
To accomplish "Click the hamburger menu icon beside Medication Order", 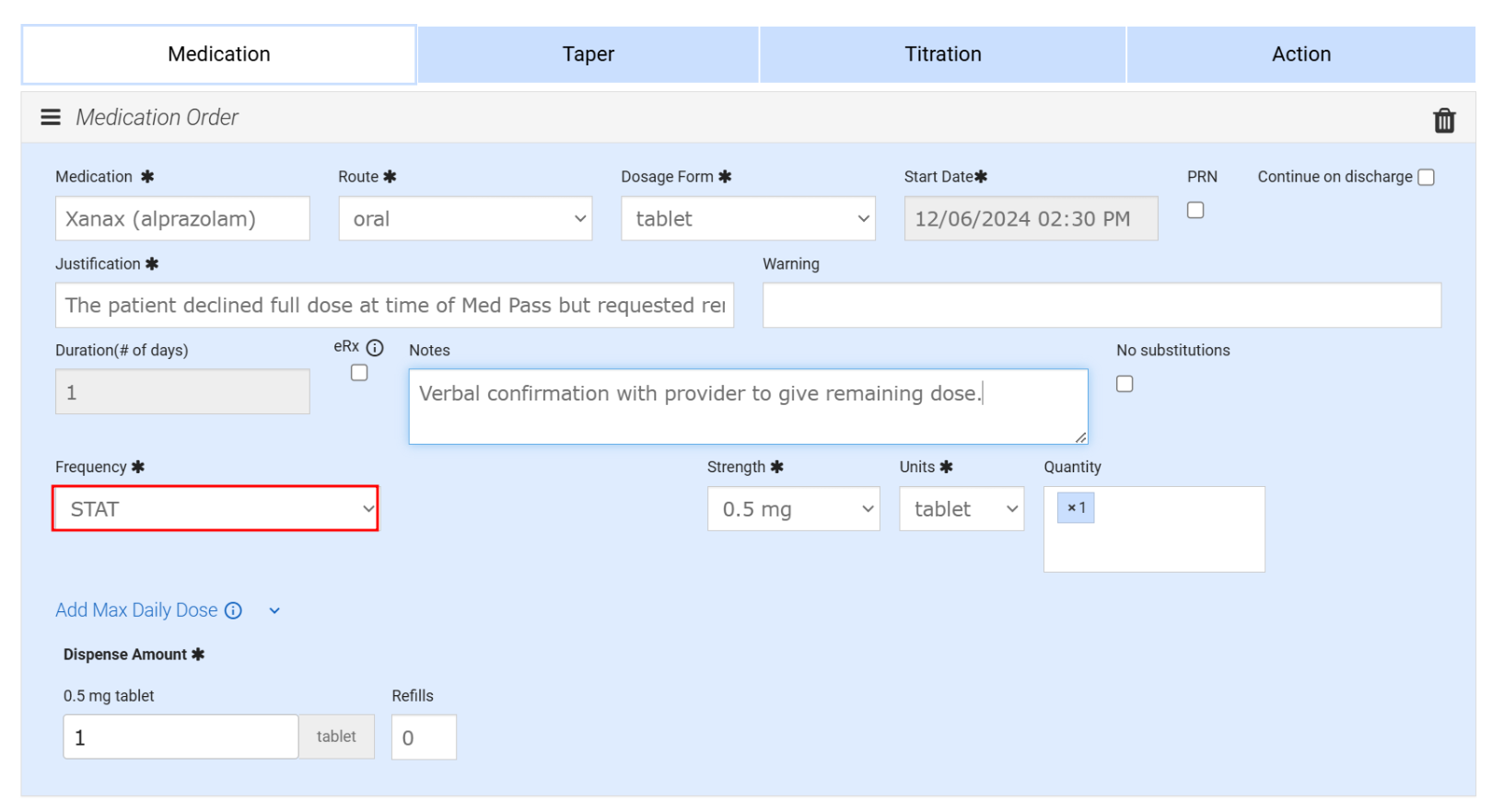I will coord(51,117).
